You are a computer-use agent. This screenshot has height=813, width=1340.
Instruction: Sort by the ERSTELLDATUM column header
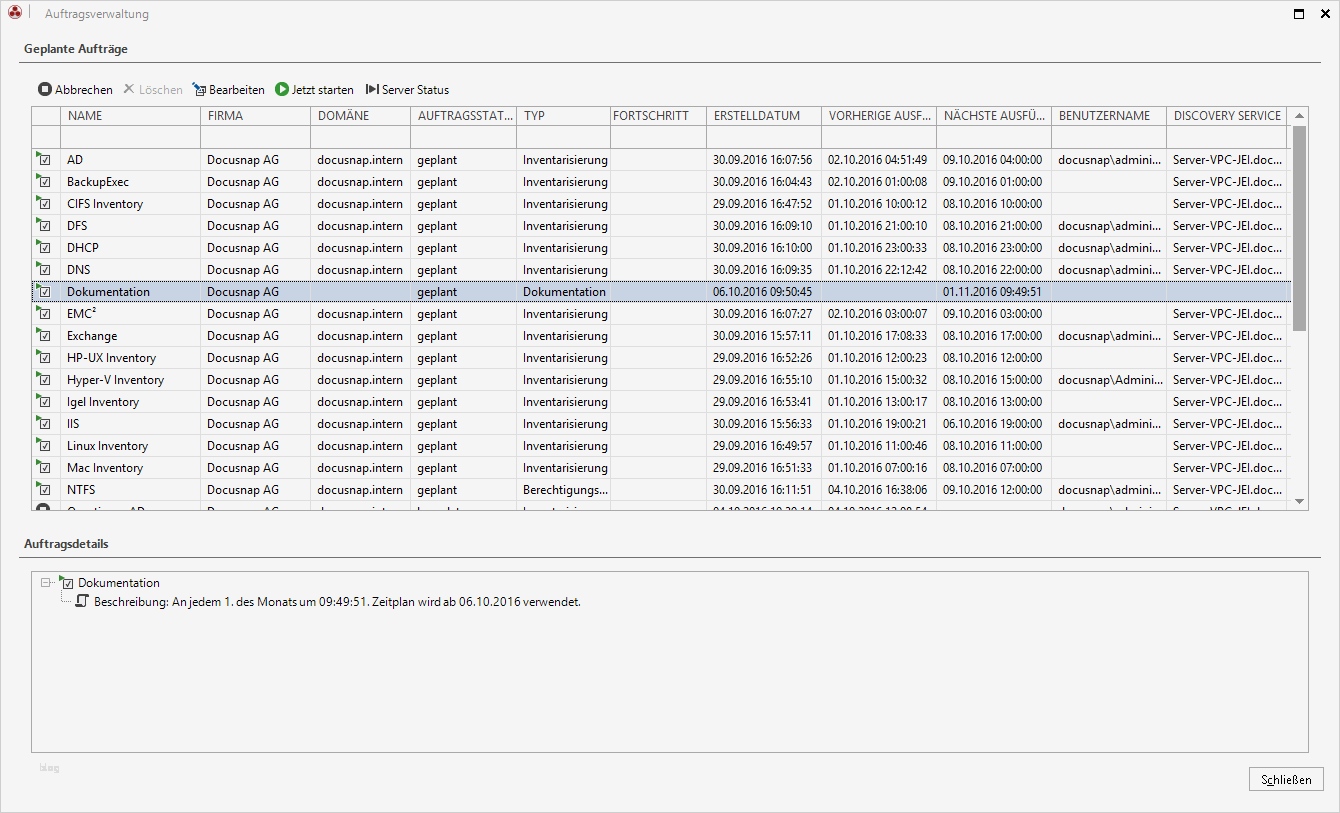(764, 116)
